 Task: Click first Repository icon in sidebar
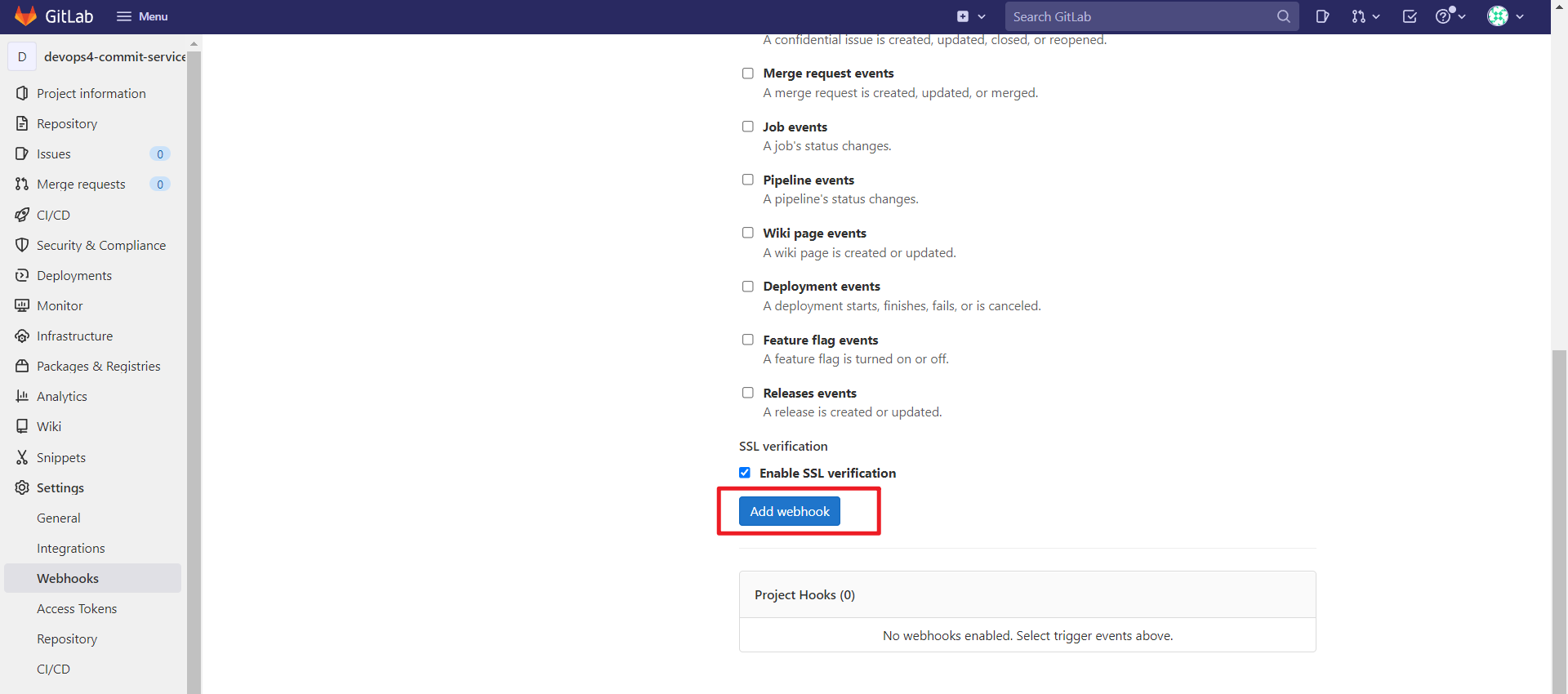pos(22,123)
